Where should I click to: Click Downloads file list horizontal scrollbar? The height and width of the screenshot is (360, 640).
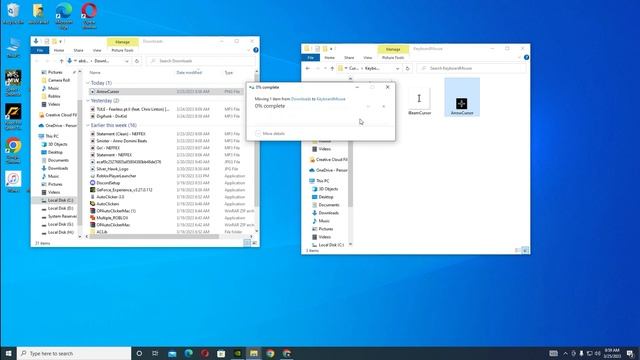154,236
